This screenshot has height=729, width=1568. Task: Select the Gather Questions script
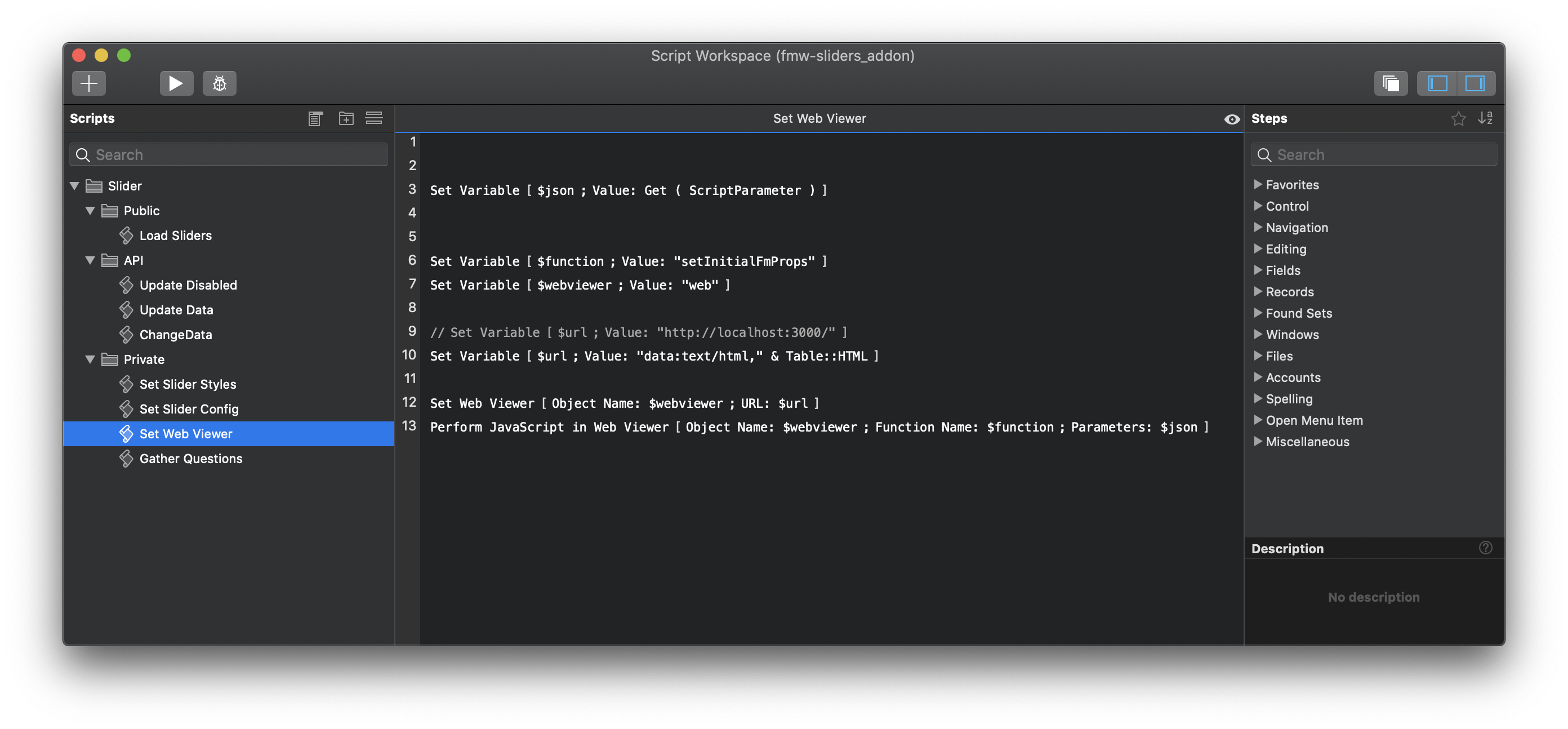pos(229,459)
